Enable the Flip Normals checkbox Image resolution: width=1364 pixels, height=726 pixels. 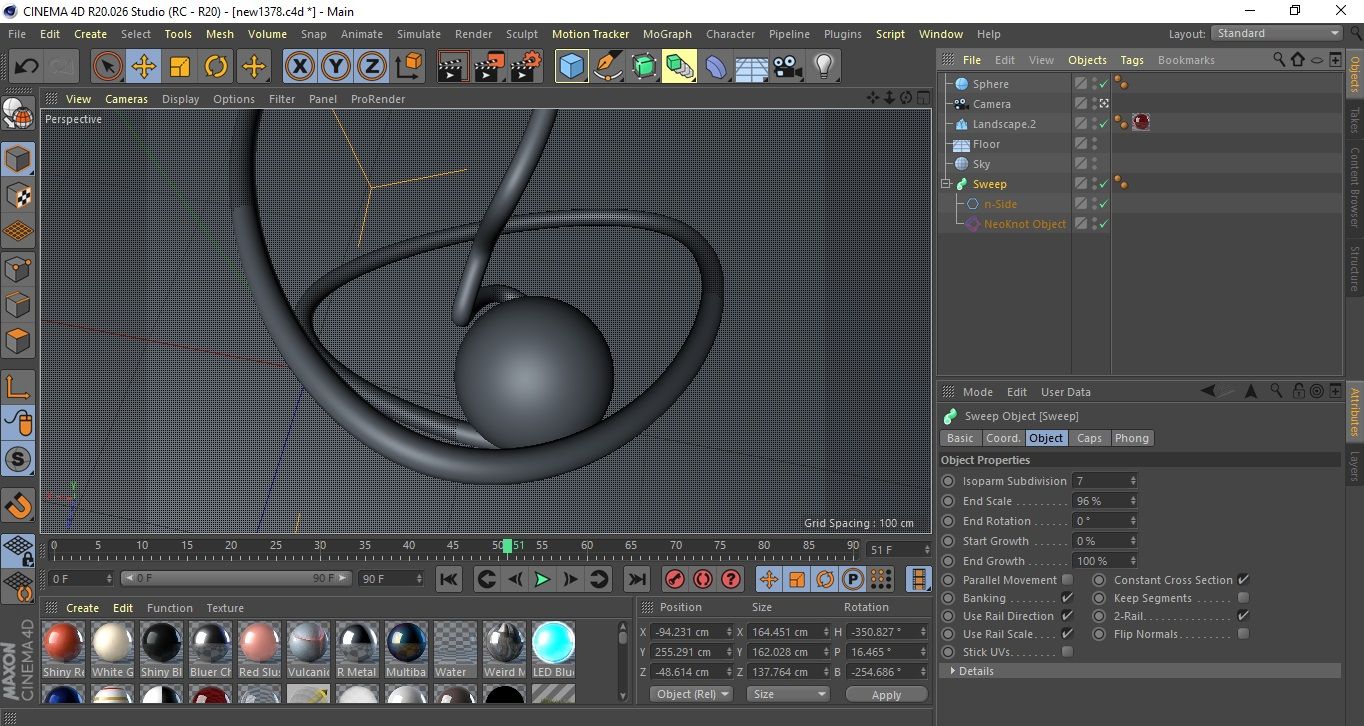pos(1243,634)
